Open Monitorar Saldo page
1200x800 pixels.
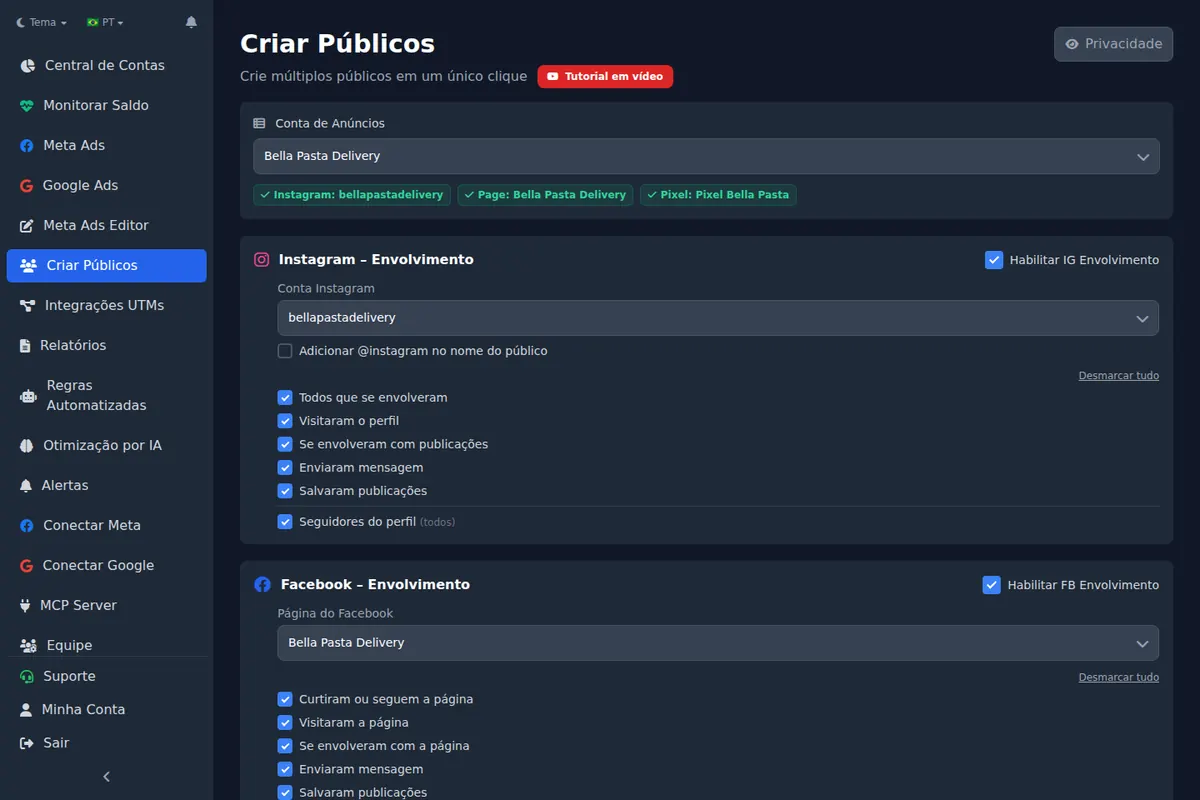(x=106, y=105)
